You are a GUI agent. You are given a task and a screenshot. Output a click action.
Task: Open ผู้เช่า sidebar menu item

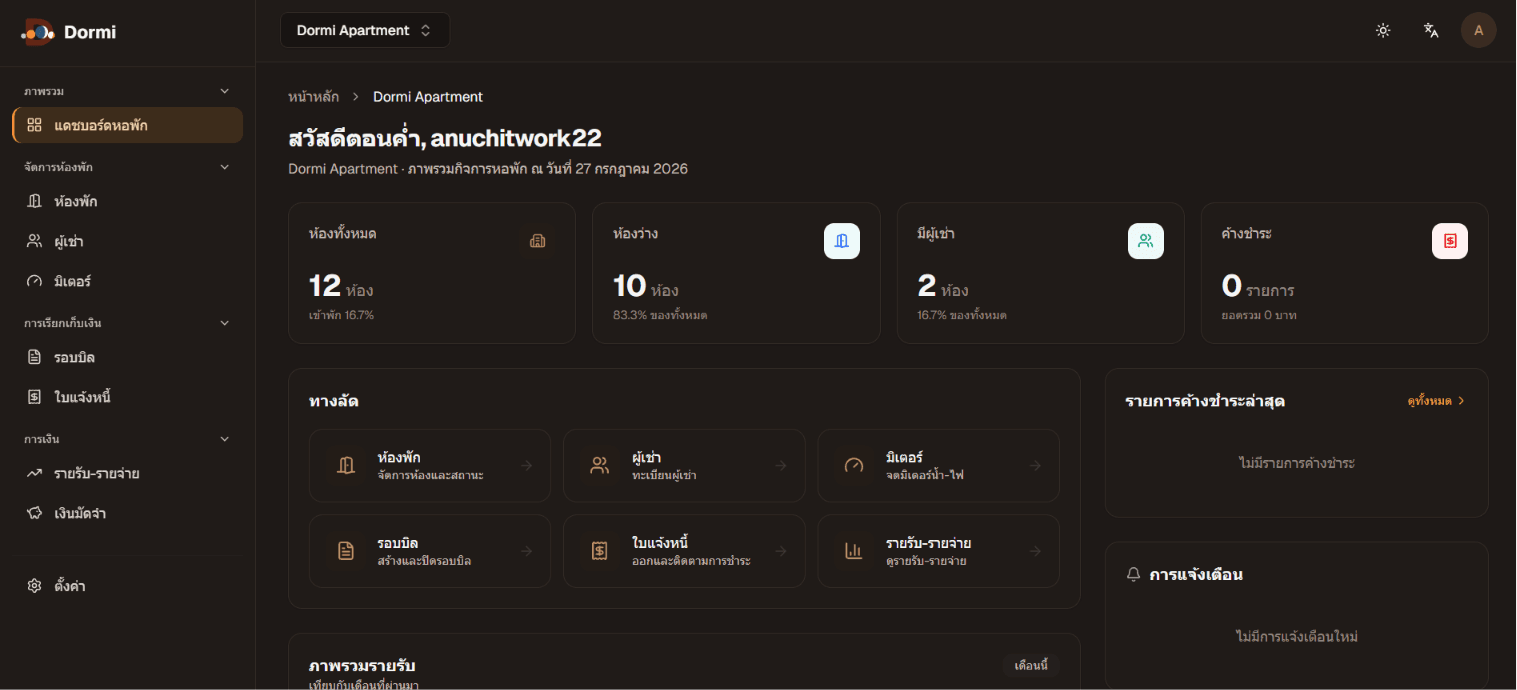(128, 241)
